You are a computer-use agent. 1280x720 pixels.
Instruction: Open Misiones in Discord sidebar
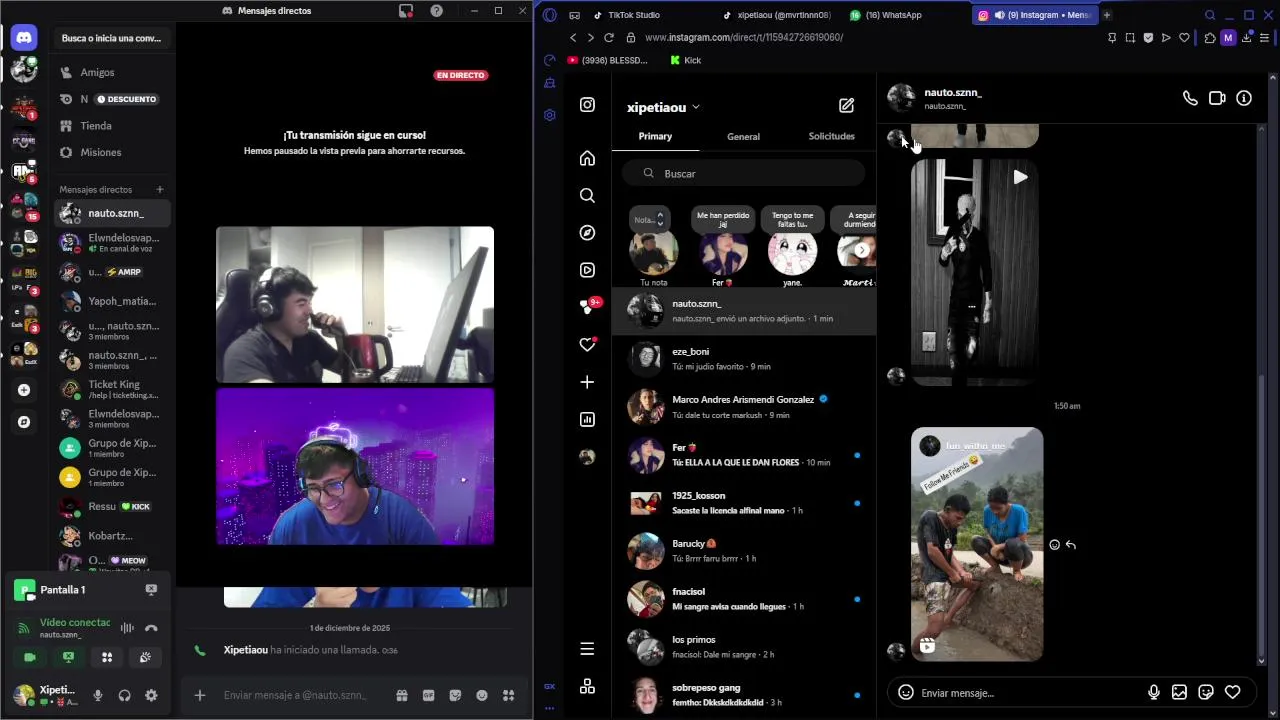tap(112, 152)
